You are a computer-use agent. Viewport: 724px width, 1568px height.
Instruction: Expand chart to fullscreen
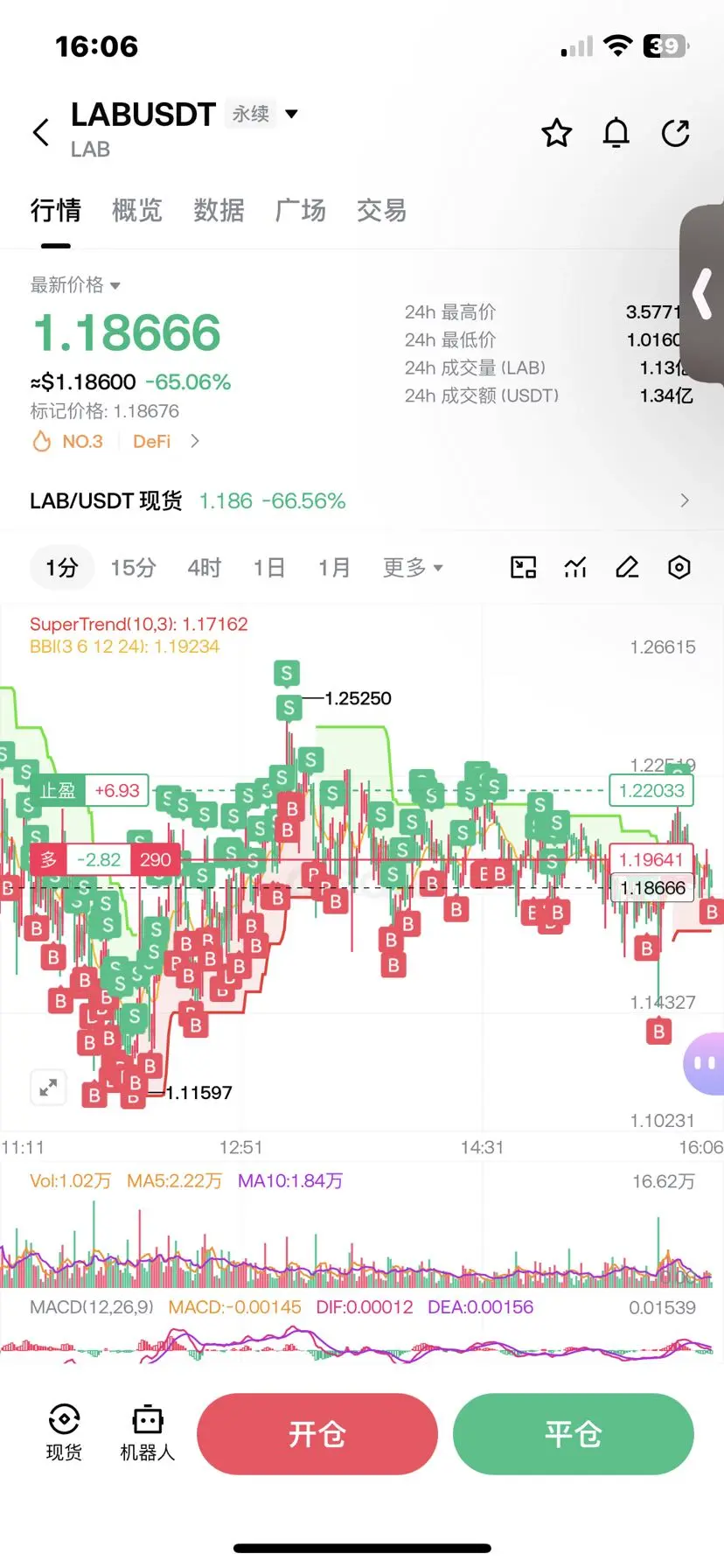(x=48, y=1088)
